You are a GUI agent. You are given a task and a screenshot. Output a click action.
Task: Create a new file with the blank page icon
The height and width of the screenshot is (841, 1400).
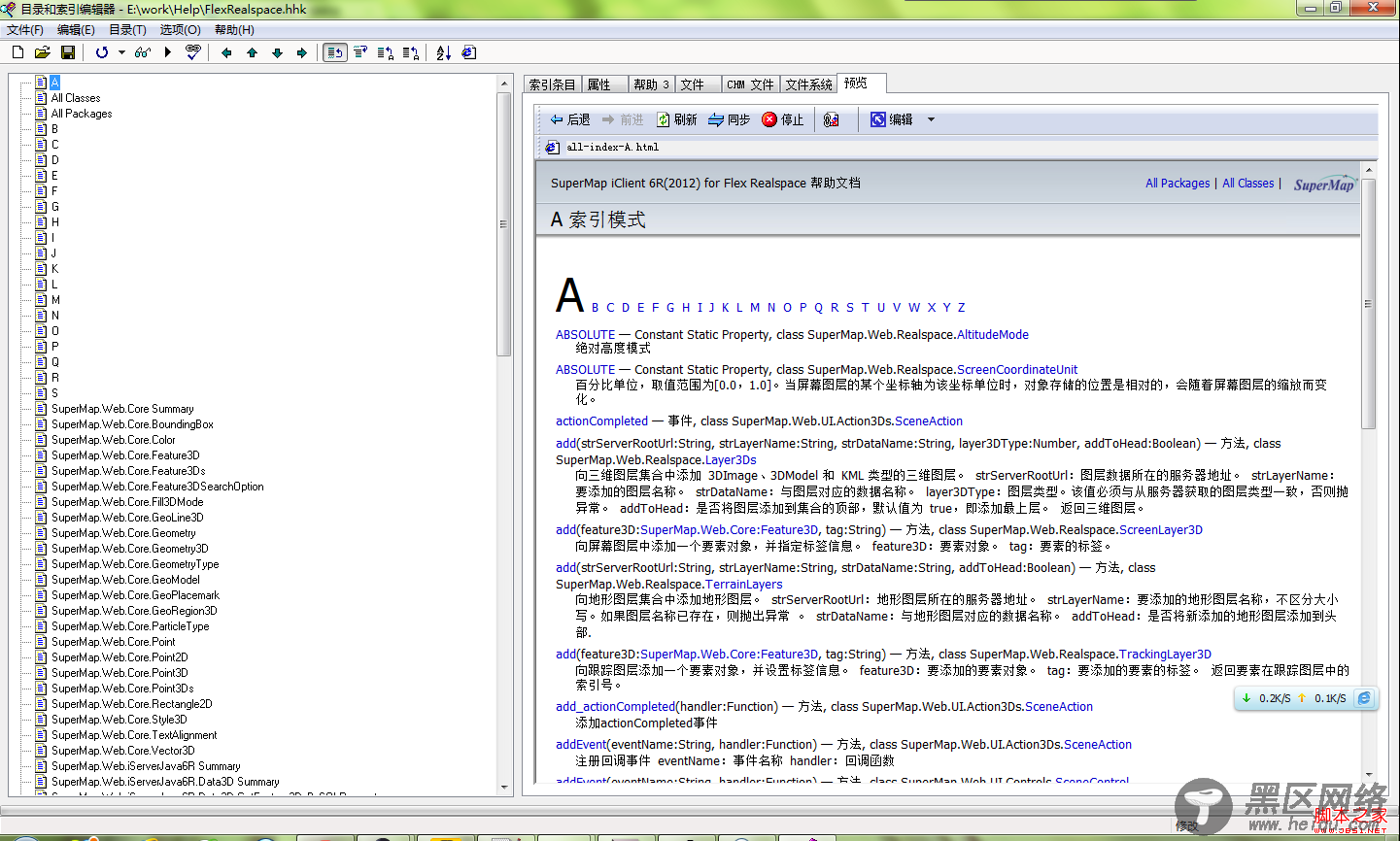click(x=17, y=52)
